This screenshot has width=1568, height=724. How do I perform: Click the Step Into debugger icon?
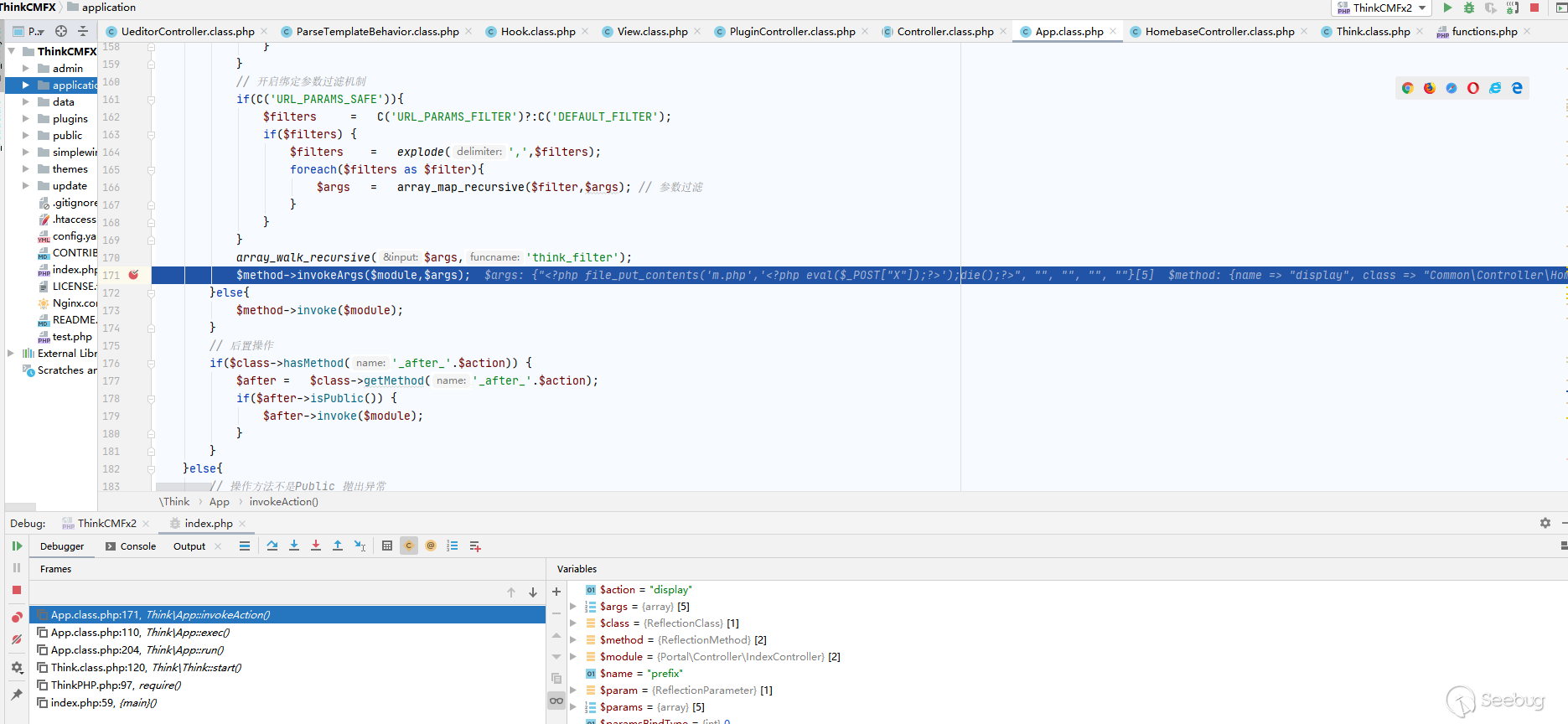tap(294, 546)
